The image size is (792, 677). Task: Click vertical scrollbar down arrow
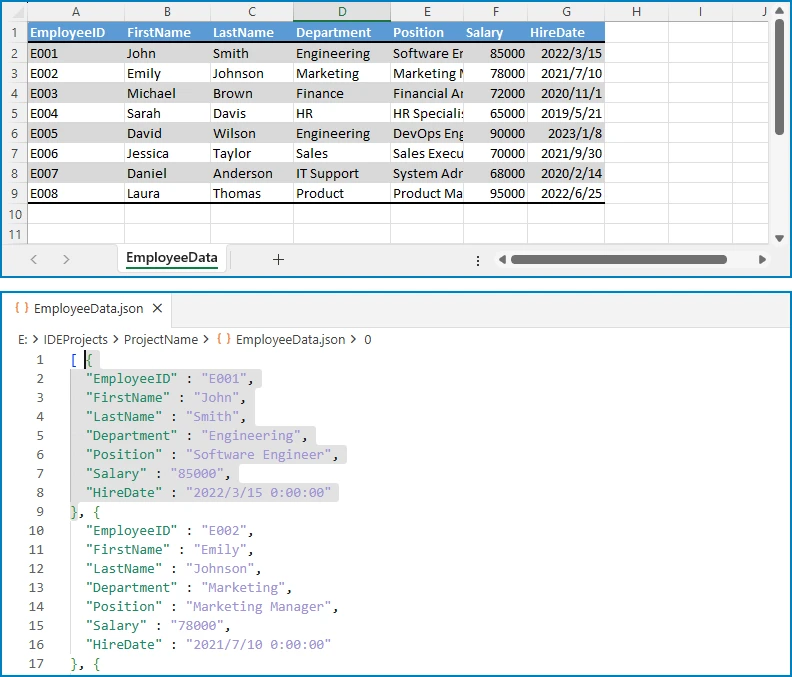779,238
